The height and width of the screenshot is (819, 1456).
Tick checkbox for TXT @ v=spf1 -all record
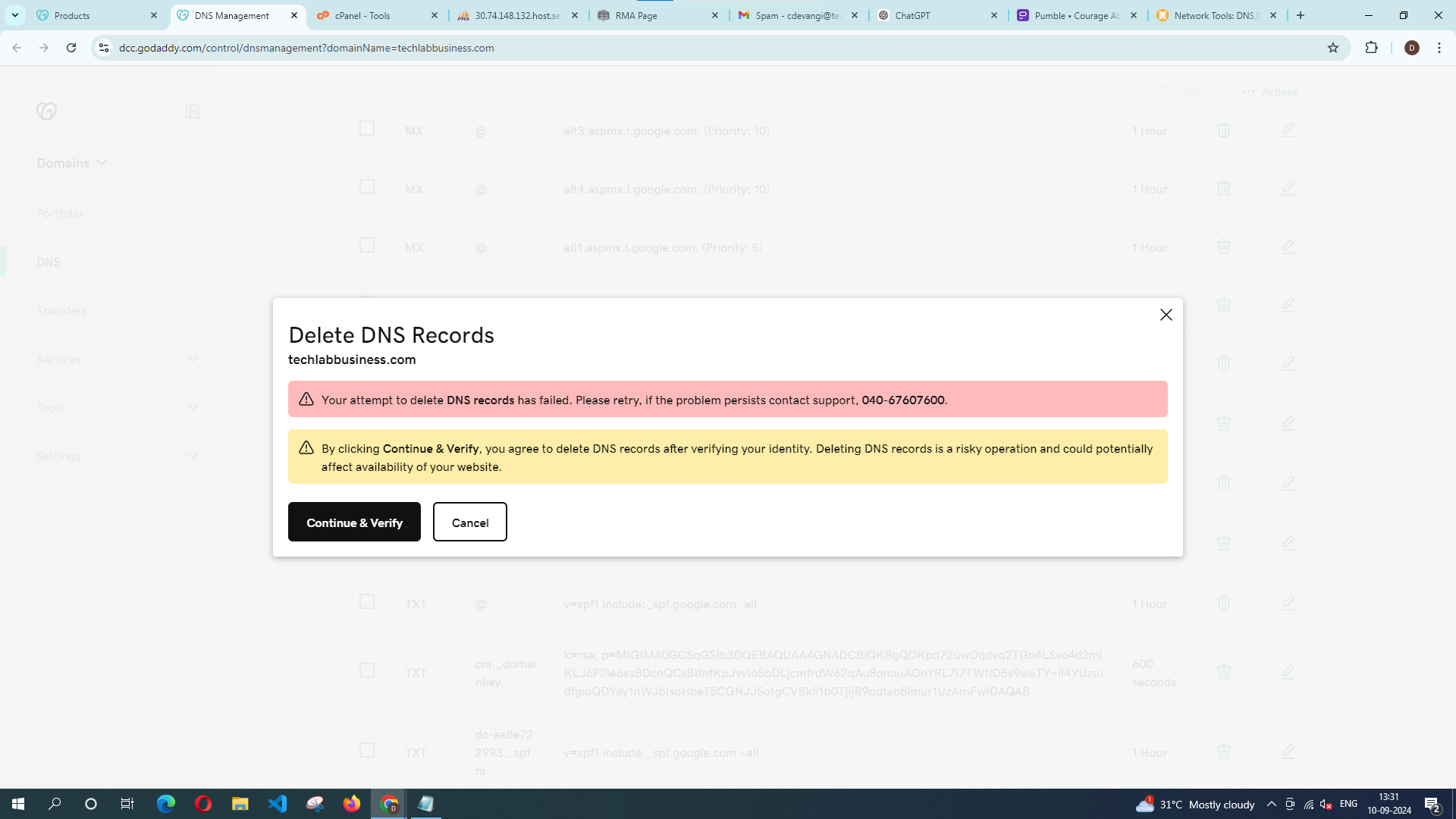[x=367, y=601]
